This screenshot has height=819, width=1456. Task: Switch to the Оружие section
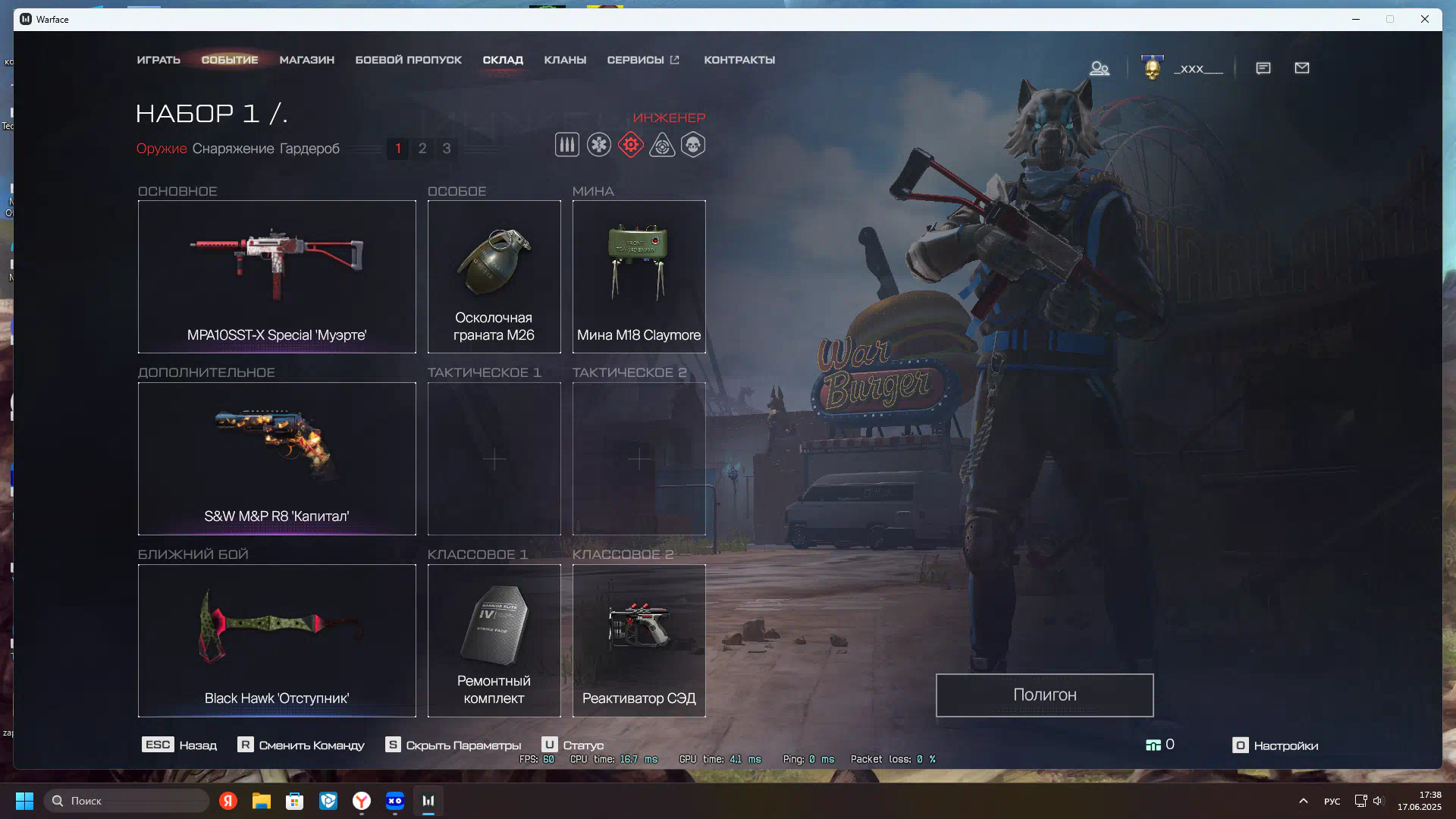pos(162,149)
